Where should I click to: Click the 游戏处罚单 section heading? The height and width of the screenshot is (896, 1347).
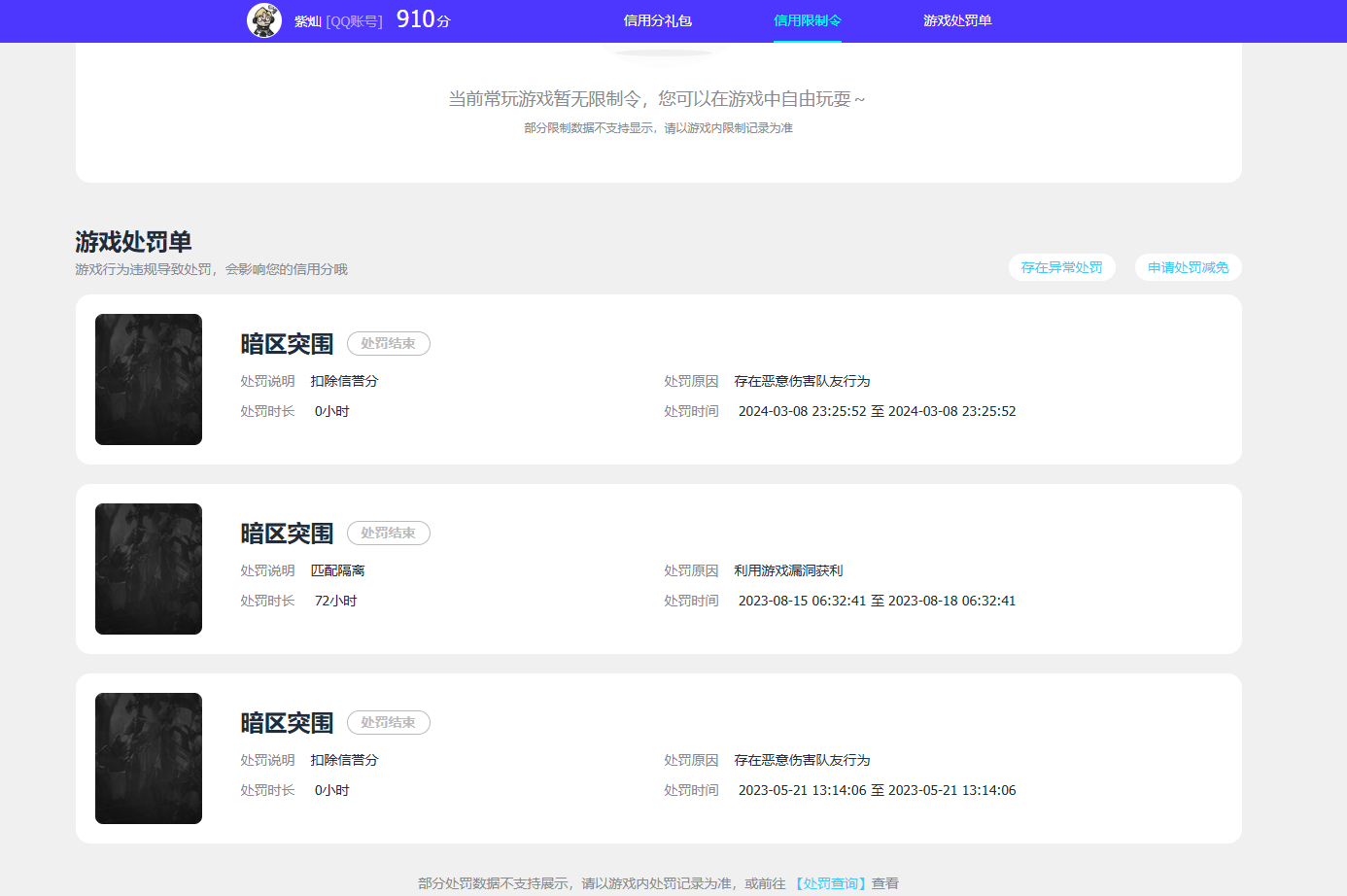tap(133, 241)
